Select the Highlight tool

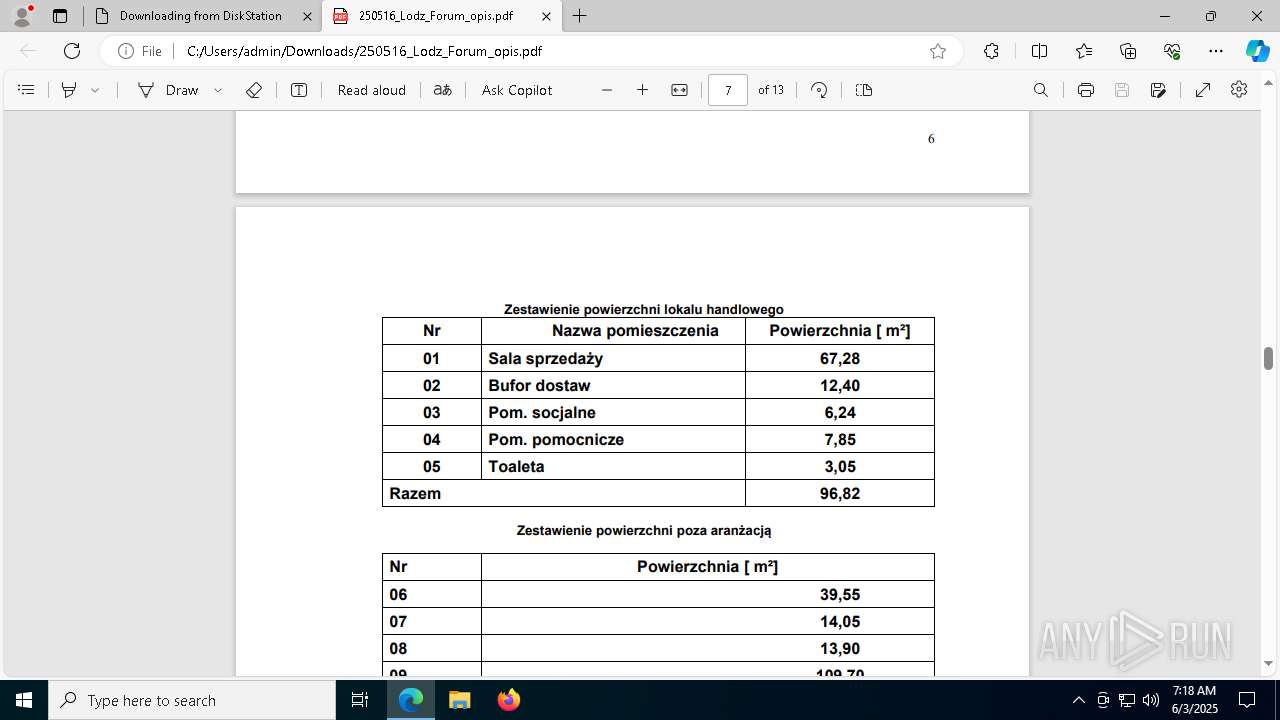tap(69, 90)
